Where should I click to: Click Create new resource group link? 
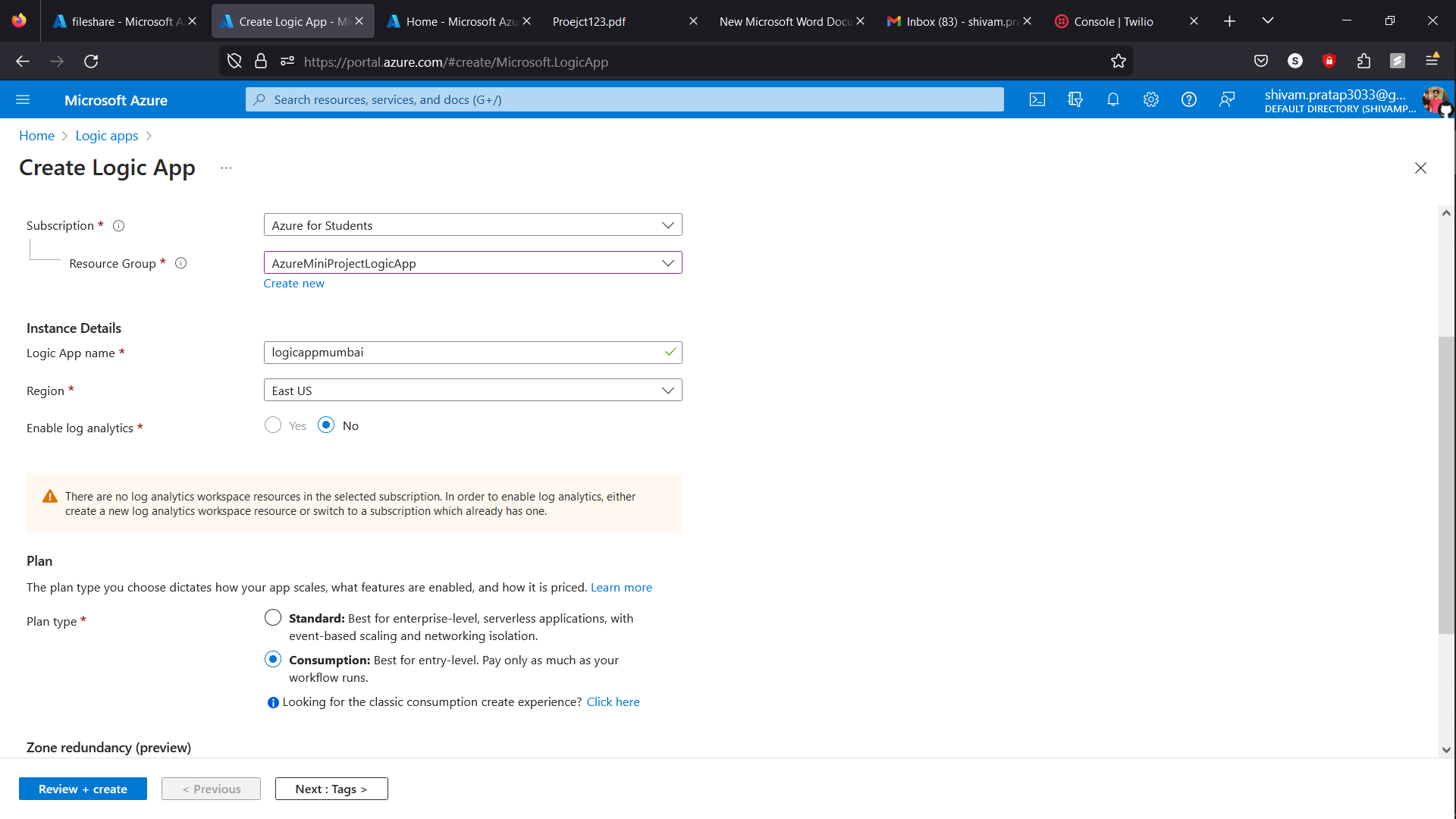tap(293, 283)
